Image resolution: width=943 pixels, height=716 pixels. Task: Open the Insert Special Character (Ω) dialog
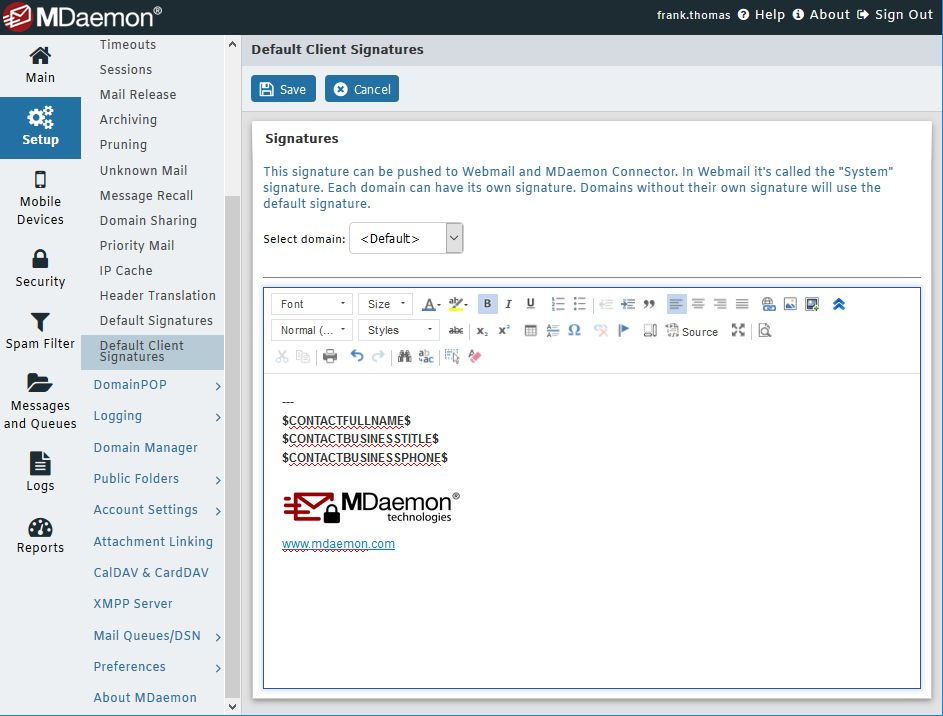pyautogui.click(x=574, y=330)
